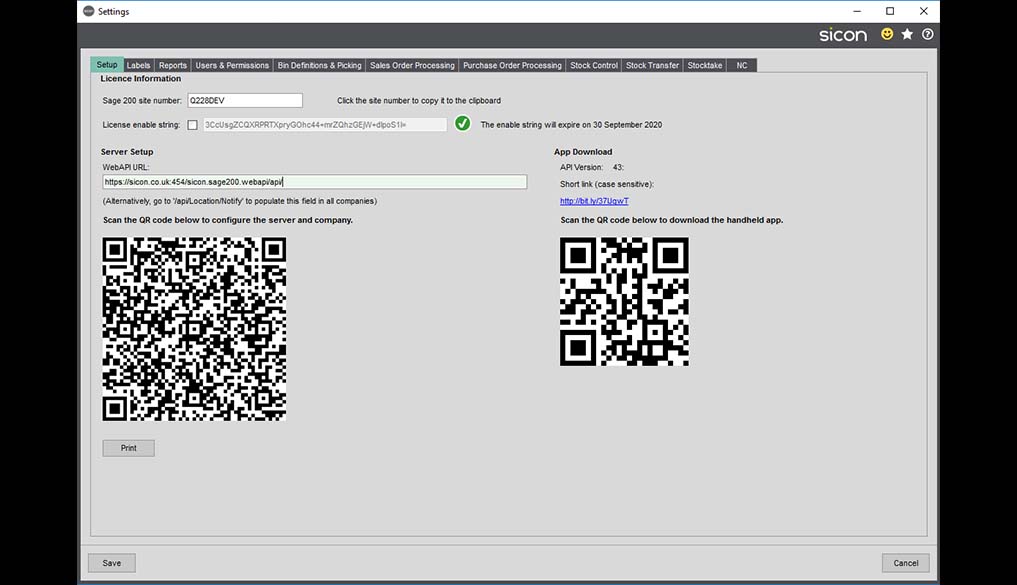Maximize the Settings window

click(x=890, y=11)
